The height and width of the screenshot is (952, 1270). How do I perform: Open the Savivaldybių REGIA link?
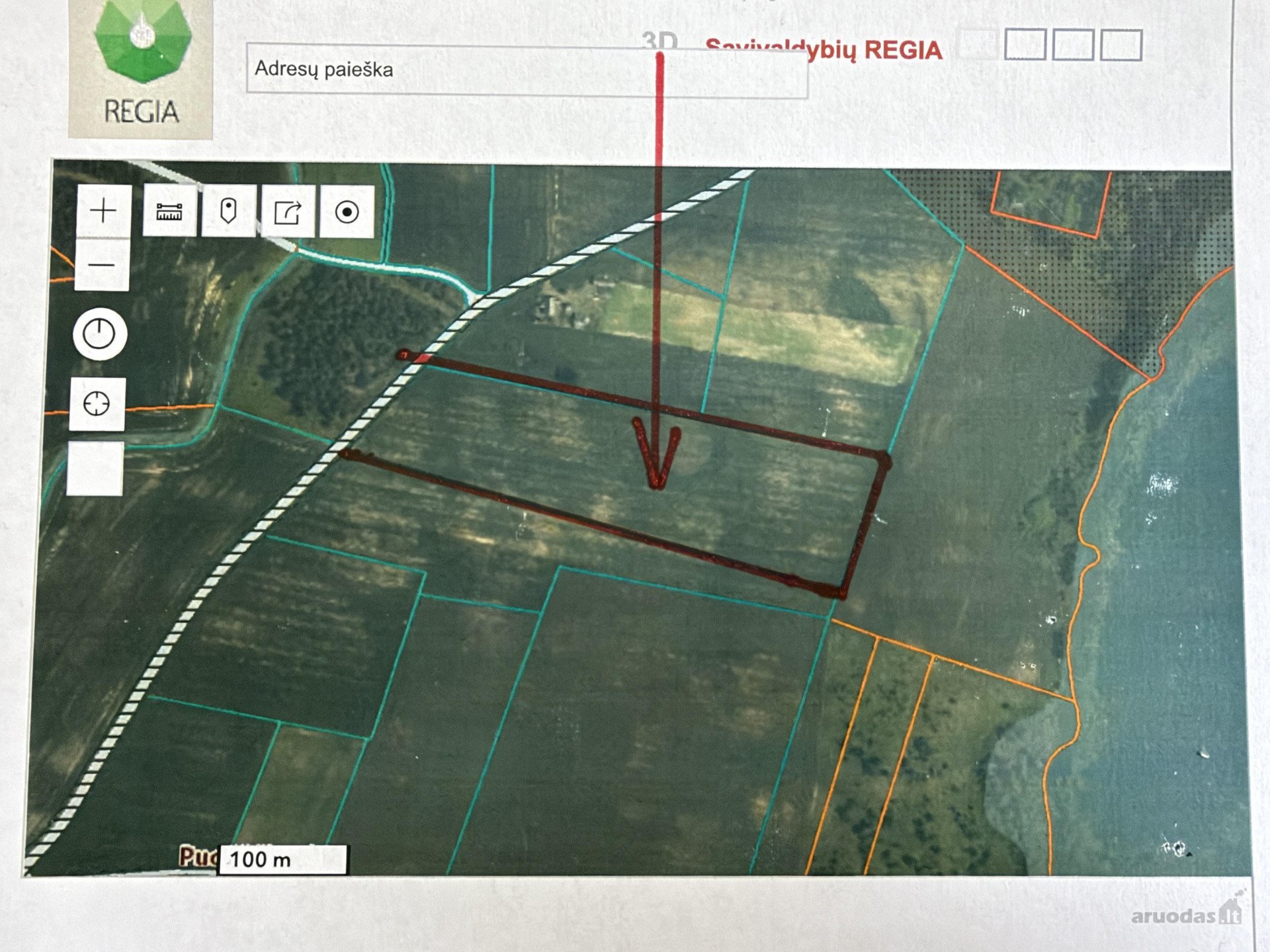[824, 50]
